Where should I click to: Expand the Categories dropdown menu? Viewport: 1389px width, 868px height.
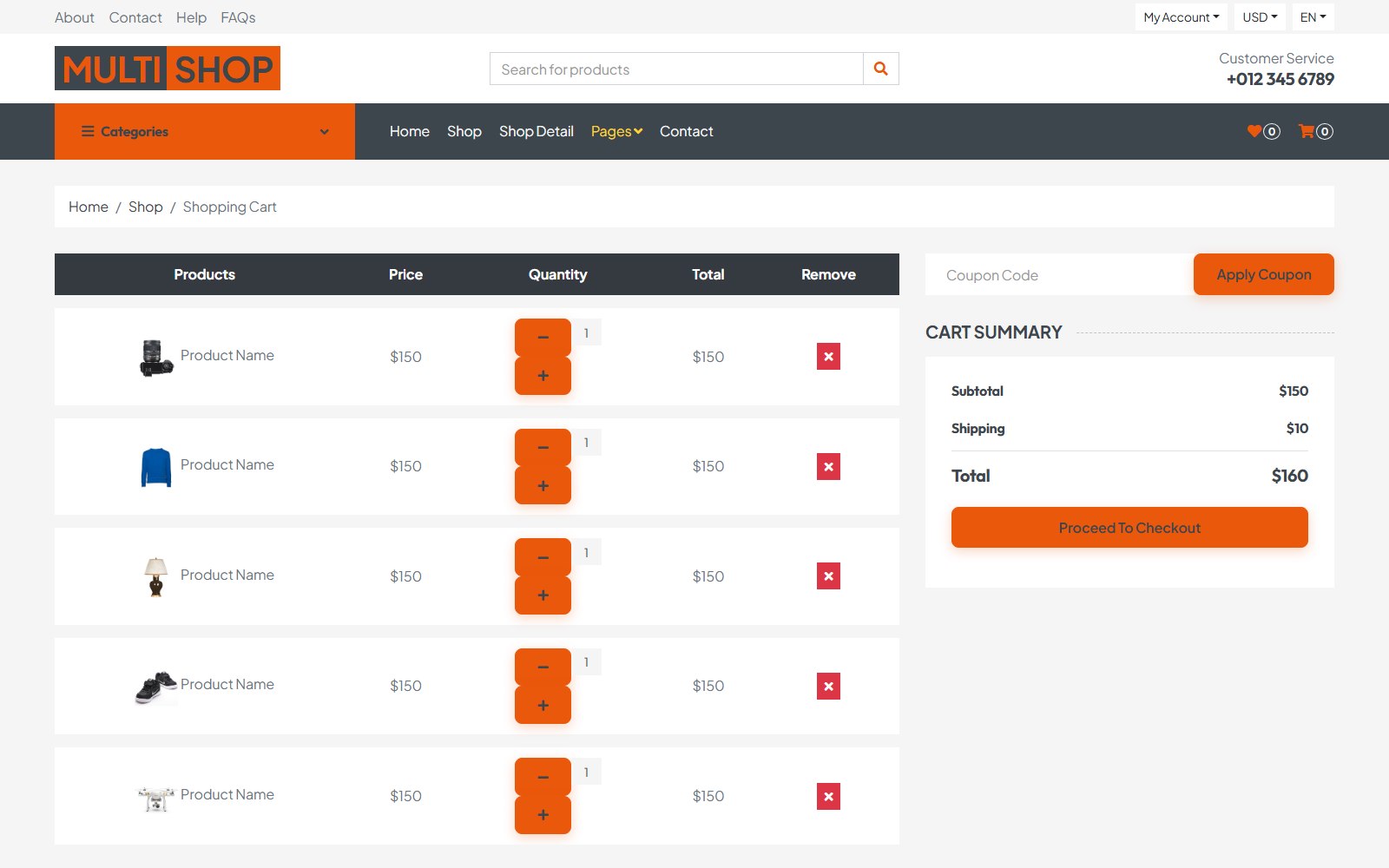[205, 131]
